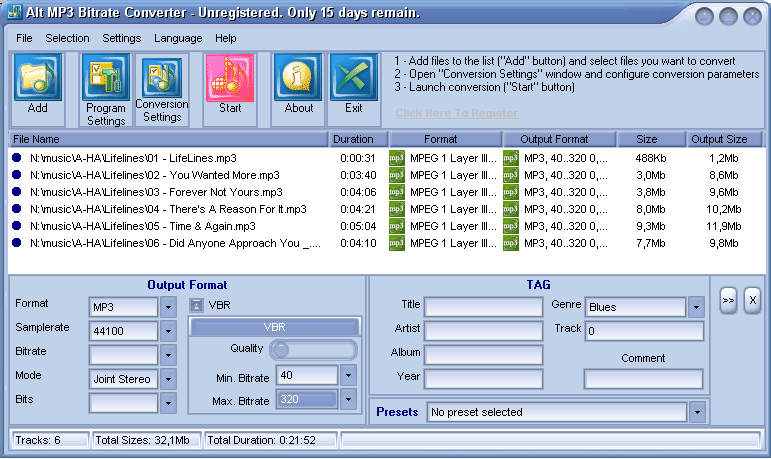Expand the Genre dropdown showing Blues
The height and width of the screenshot is (459, 771).
(x=696, y=307)
